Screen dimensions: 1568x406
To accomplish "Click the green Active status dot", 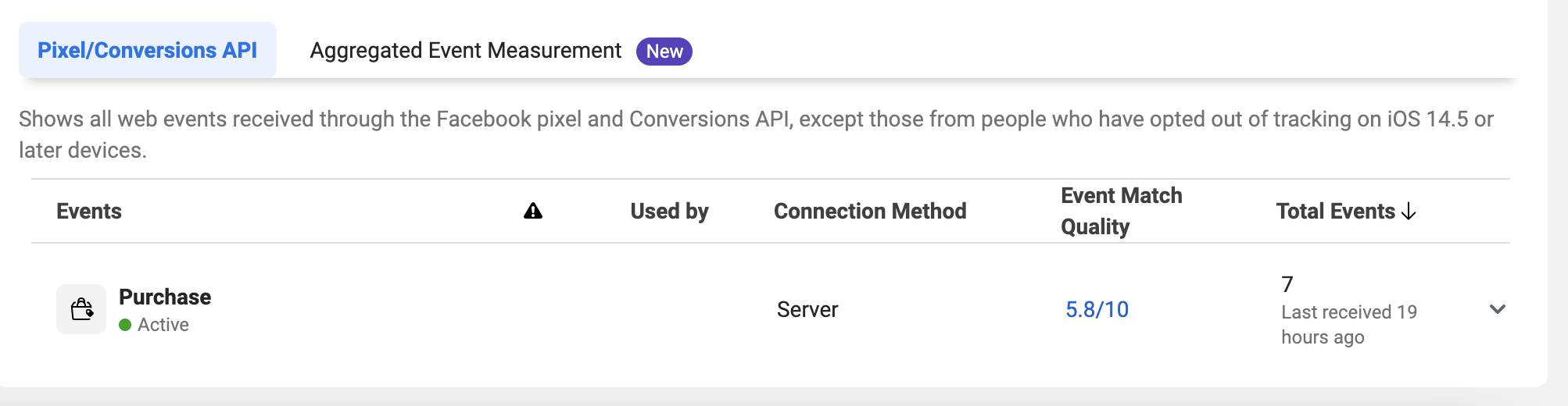I will (125, 325).
